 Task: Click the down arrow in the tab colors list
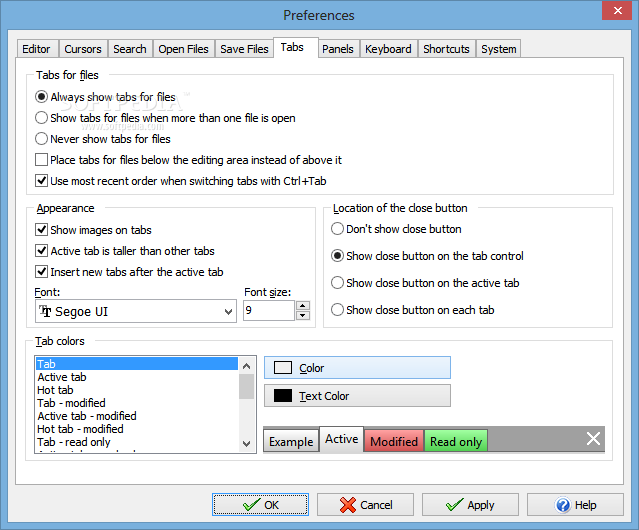pos(246,444)
